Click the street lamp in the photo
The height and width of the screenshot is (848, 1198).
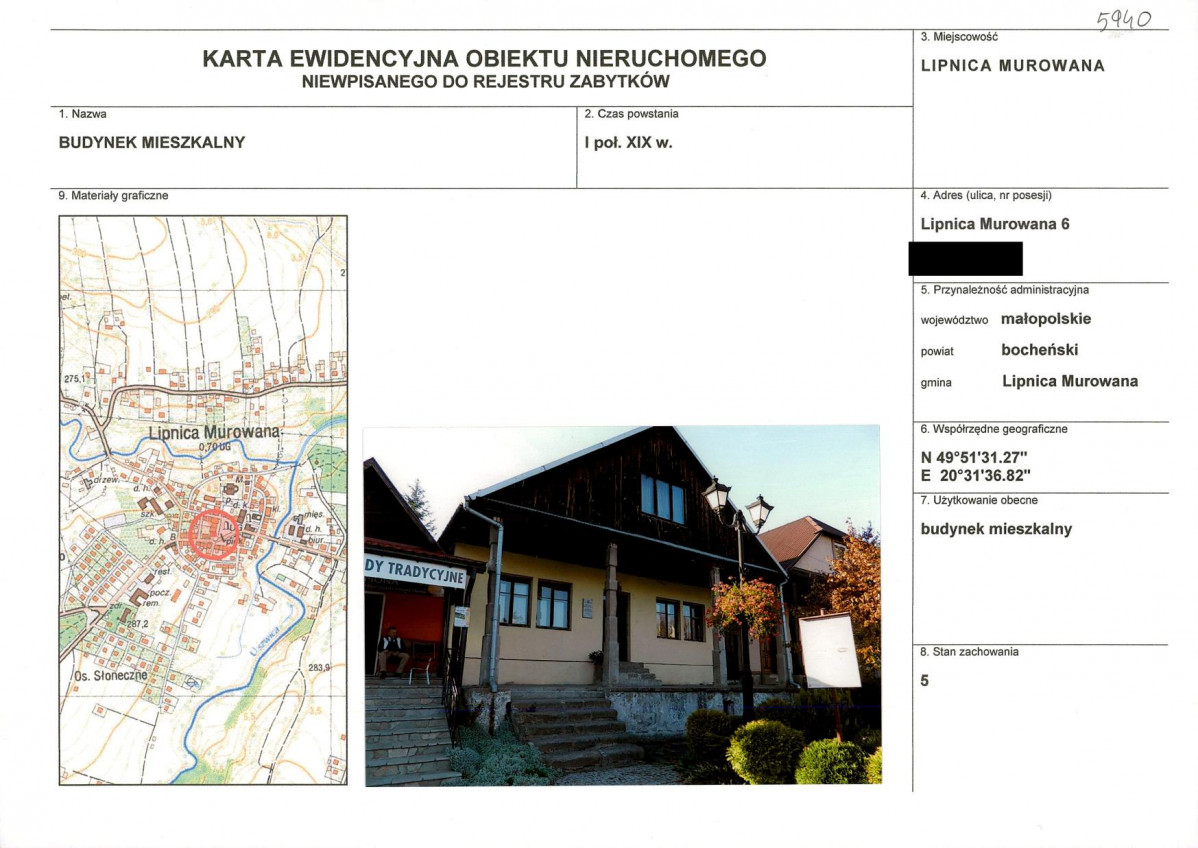tap(739, 596)
